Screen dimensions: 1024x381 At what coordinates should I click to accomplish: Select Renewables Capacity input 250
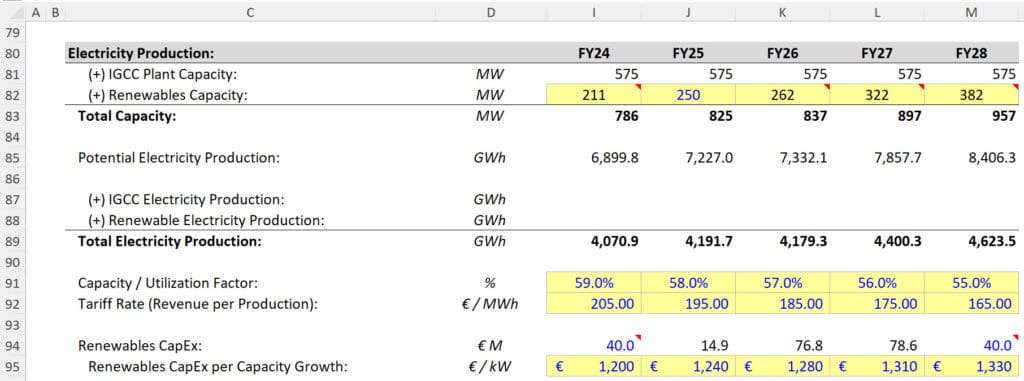click(x=688, y=95)
